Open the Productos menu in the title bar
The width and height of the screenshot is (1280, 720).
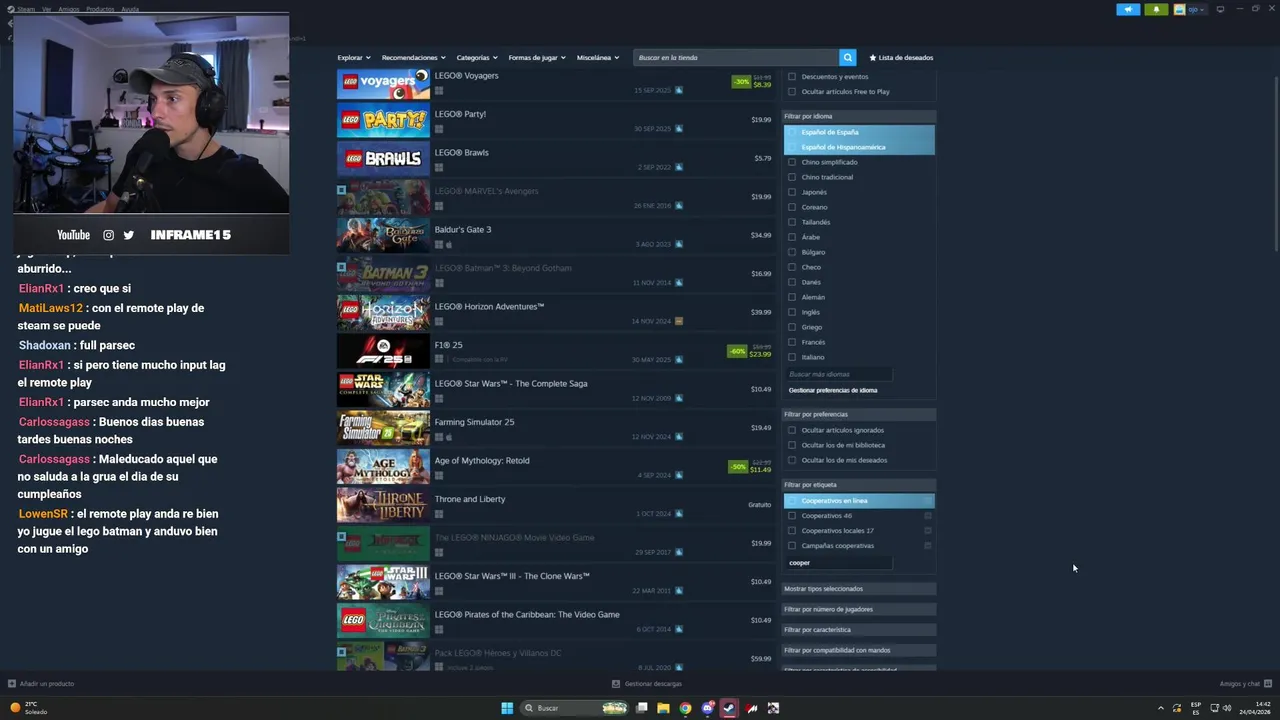coord(100,9)
